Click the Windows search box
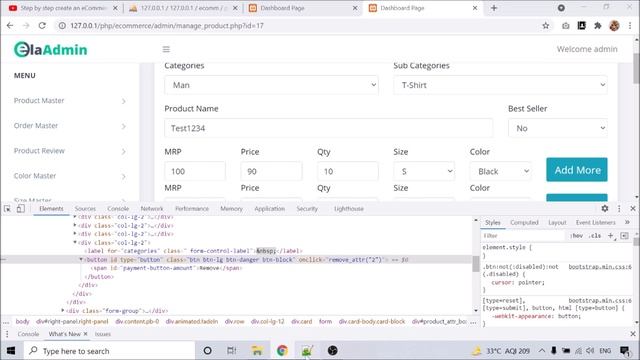640x360 pixels. pos(109,351)
